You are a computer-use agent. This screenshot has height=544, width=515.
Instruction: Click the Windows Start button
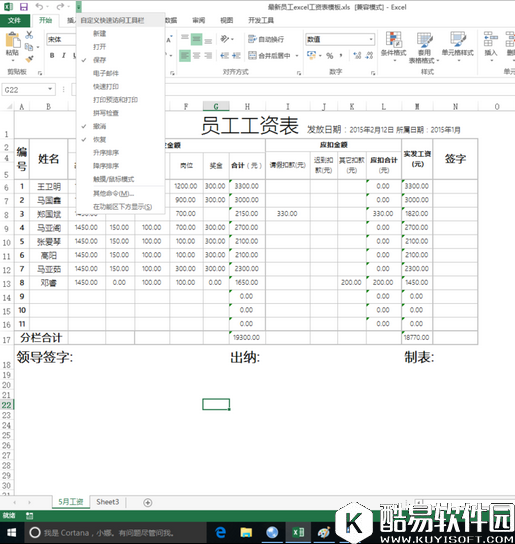[x=11, y=532]
